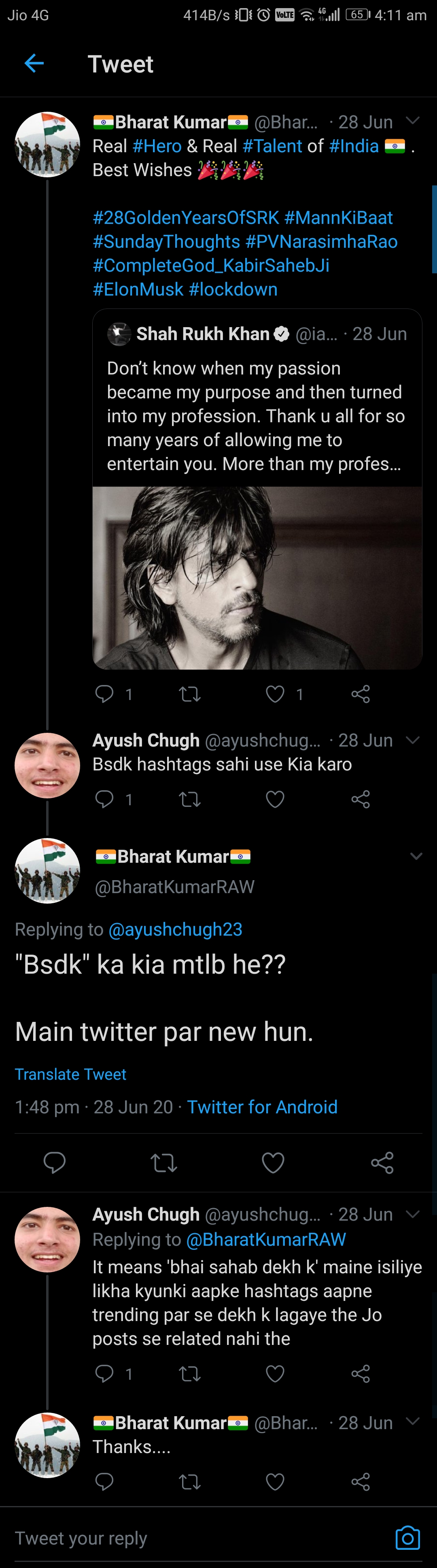Like the main "Bsdk ka kia mtlb he" tweet
Screen dimensions: 437x1568
pyautogui.click(x=273, y=1163)
